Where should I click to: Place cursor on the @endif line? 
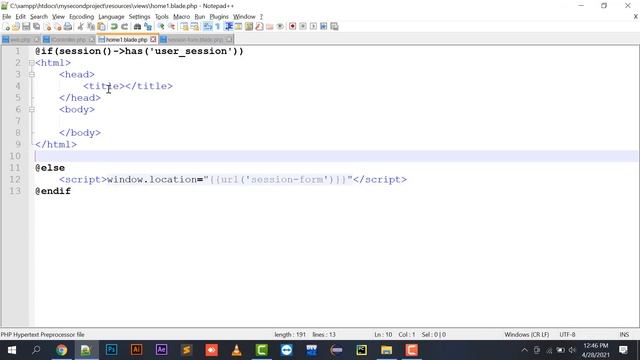coord(53,191)
